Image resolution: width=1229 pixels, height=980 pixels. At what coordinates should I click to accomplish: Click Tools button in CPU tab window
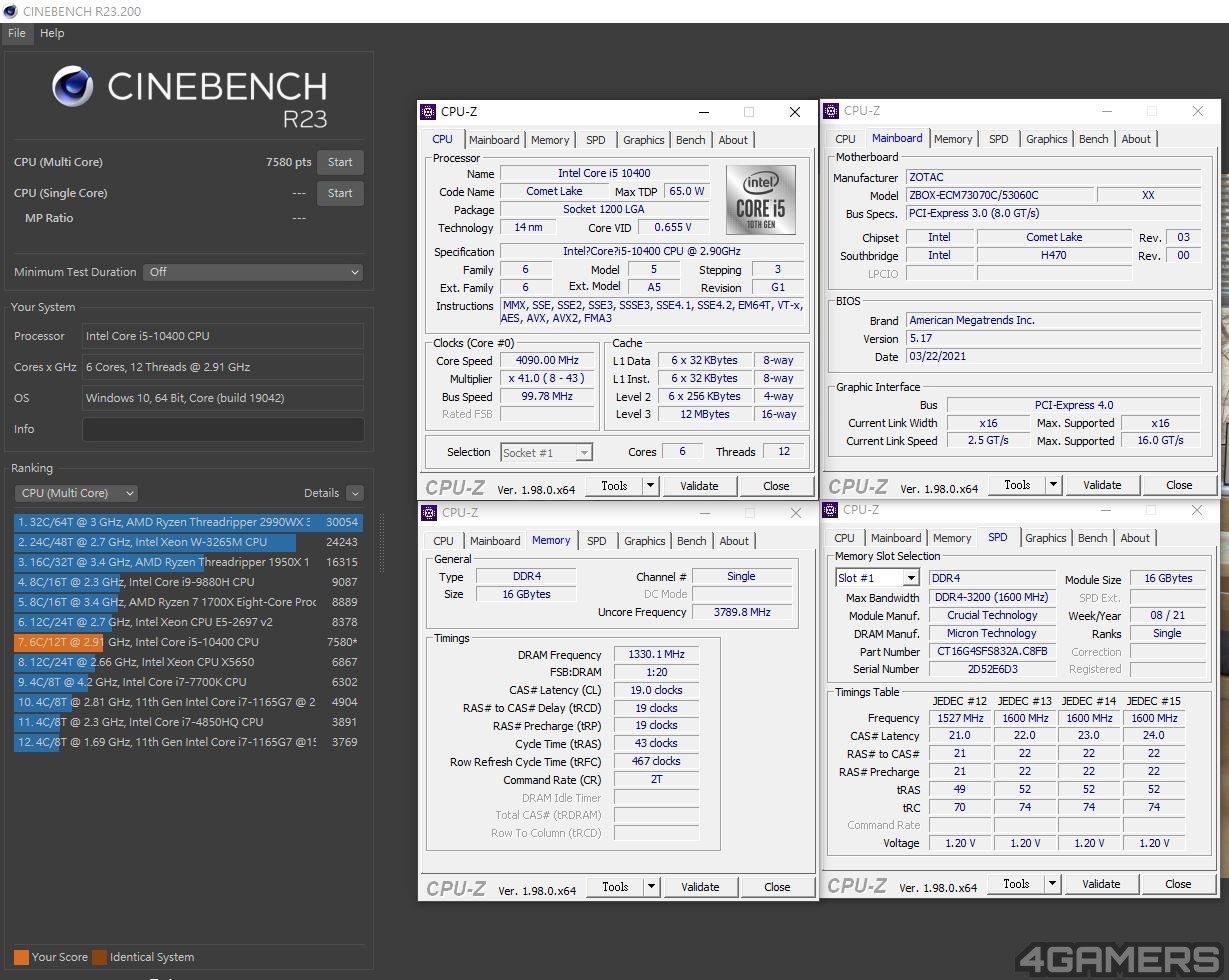[x=614, y=486]
